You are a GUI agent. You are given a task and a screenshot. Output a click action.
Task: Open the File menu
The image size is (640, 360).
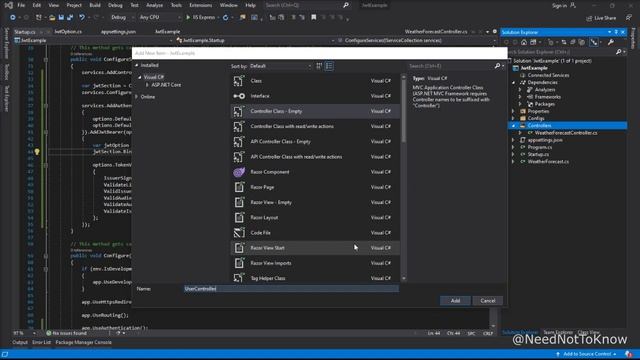coord(21,5)
